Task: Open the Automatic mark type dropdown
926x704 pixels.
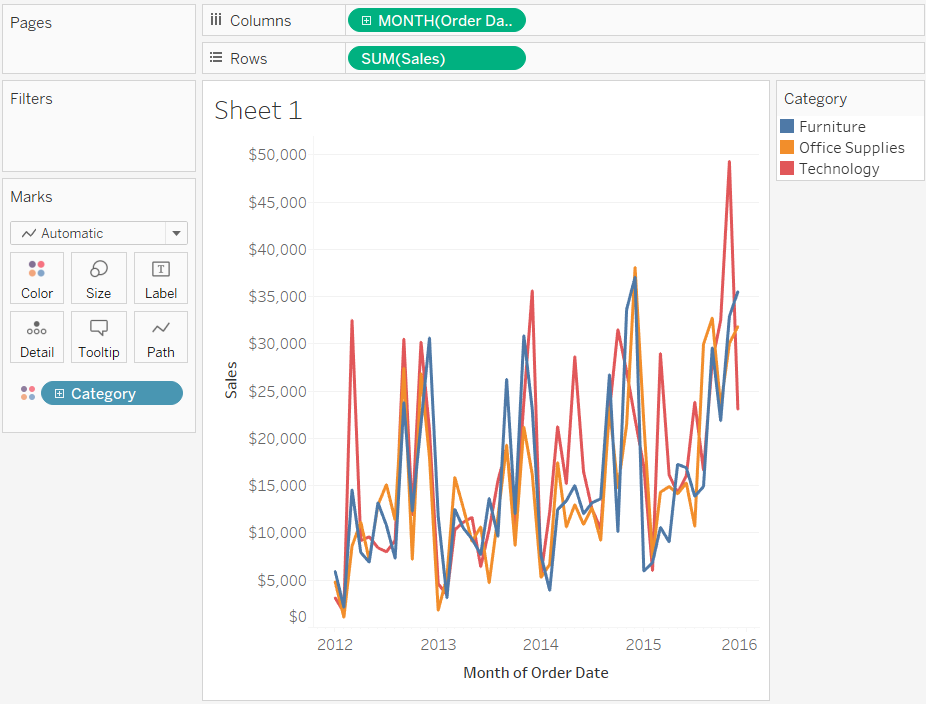Action: (x=98, y=232)
